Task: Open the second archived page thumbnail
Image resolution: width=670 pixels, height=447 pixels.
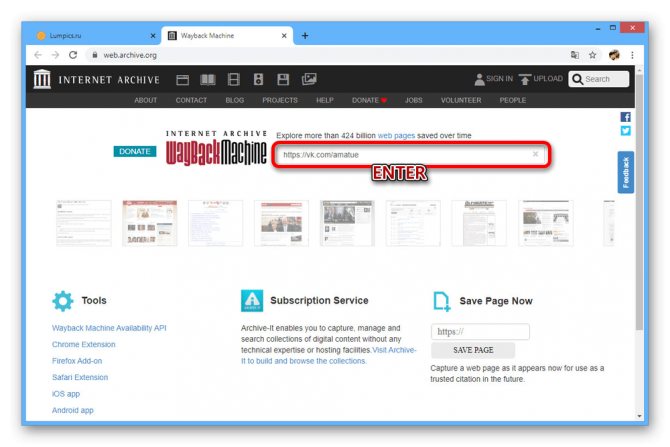Action: (150, 223)
